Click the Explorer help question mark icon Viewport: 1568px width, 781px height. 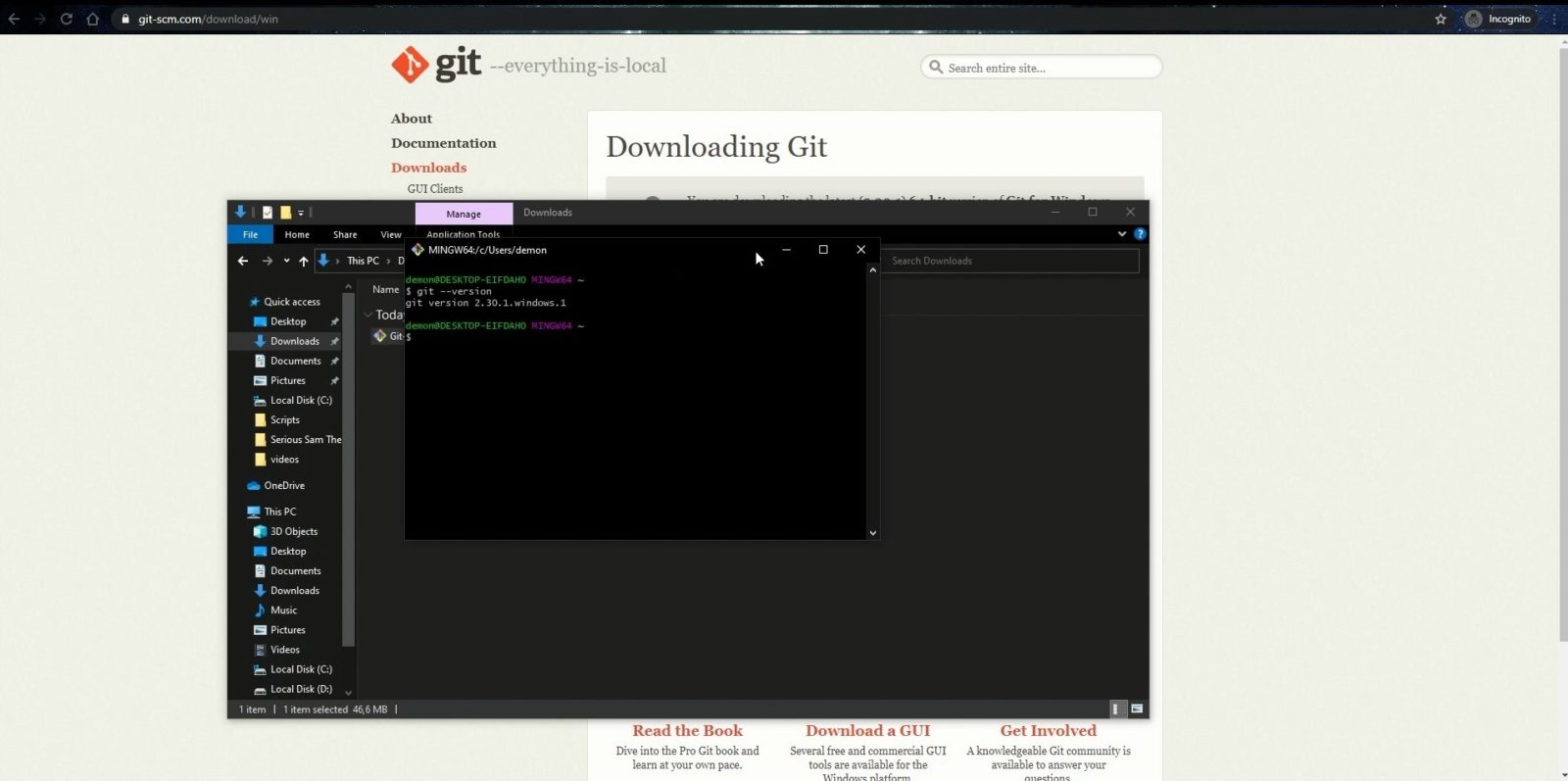tap(1140, 234)
